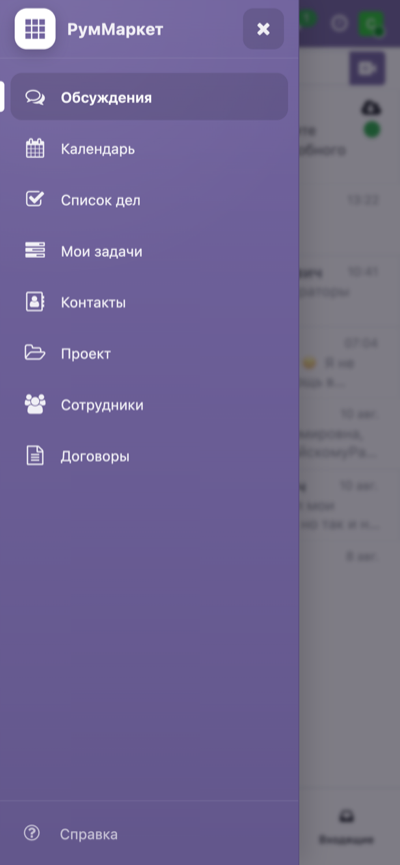The image size is (400, 865).
Task: Click the cloud download icon in background
Action: point(371,107)
